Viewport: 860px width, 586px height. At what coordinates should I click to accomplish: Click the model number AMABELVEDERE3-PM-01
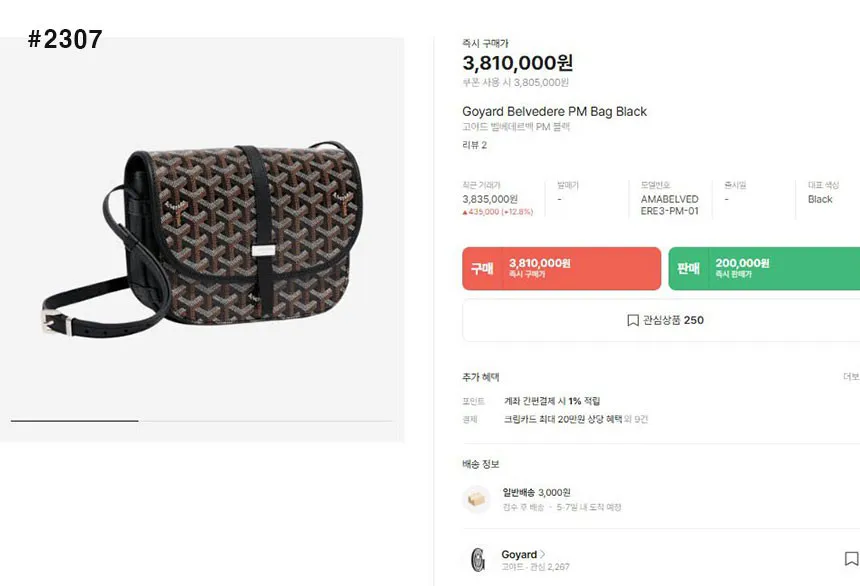click(x=669, y=205)
